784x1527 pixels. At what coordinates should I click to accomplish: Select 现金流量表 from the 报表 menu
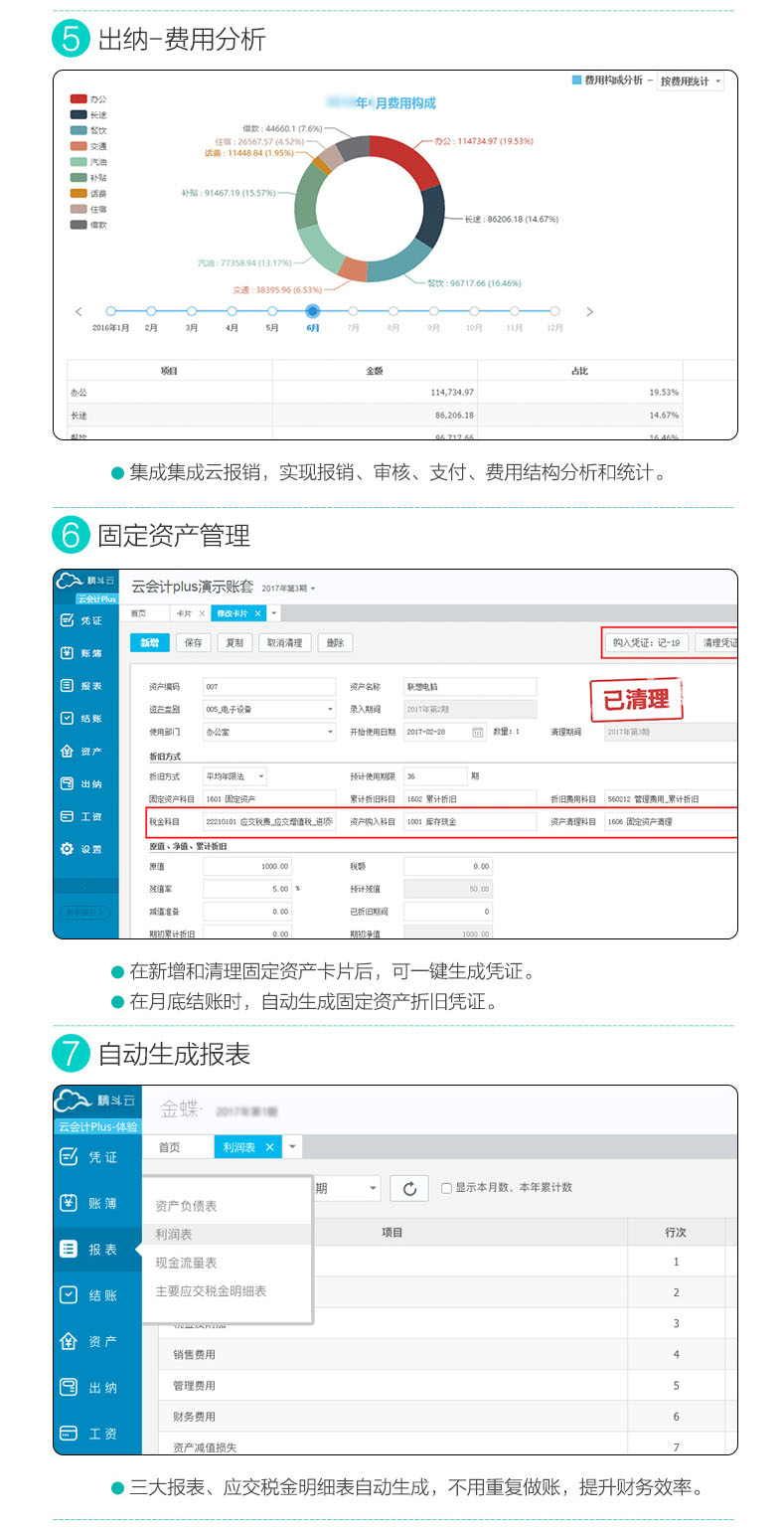pyautogui.click(x=187, y=1263)
